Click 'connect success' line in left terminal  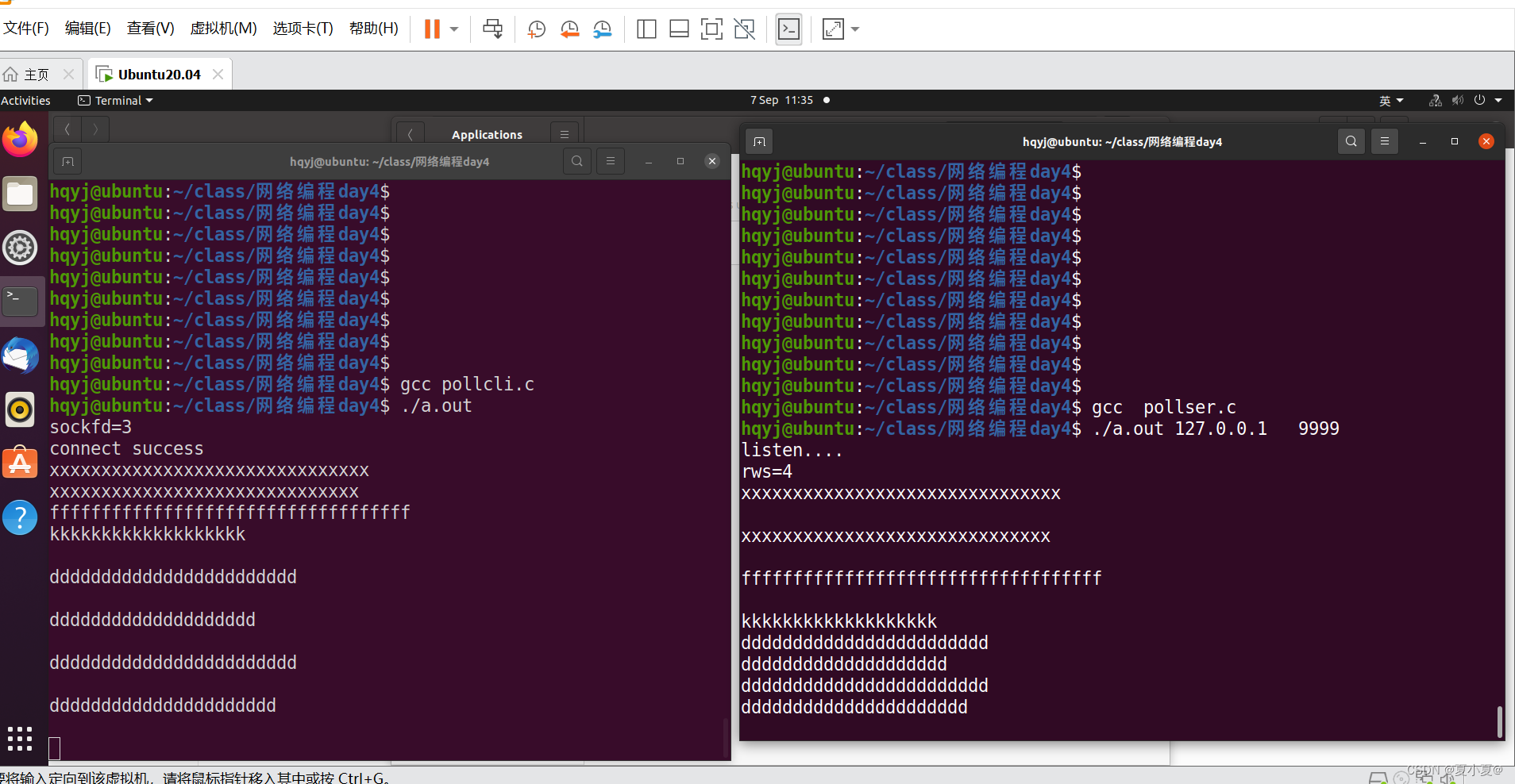[x=126, y=448]
